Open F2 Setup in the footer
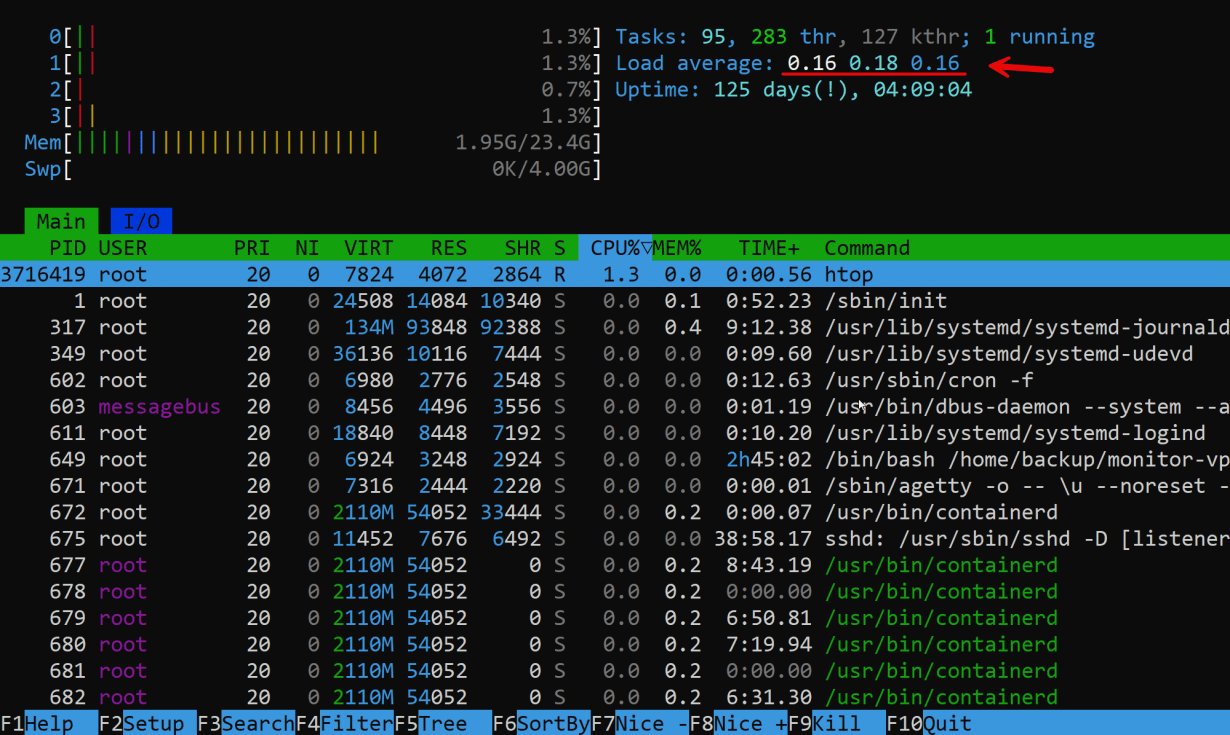The width and height of the screenshot is (1230, 735). pos(147,723)
